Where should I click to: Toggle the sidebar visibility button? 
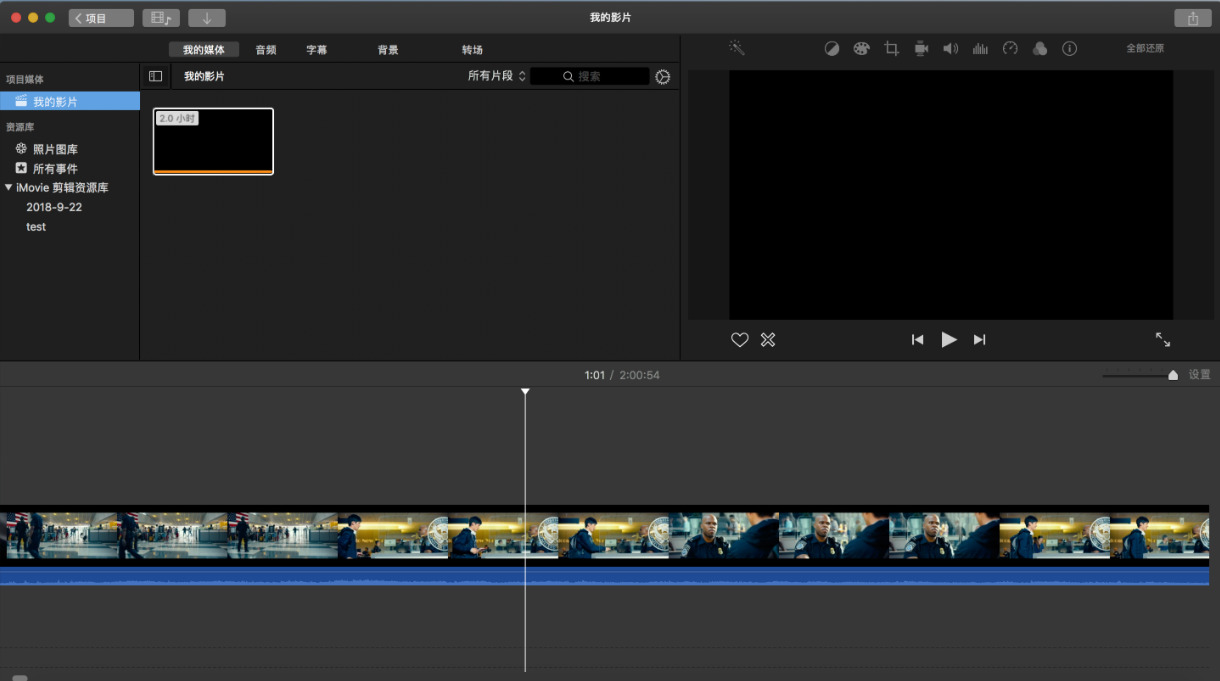[x=155, y=76]
